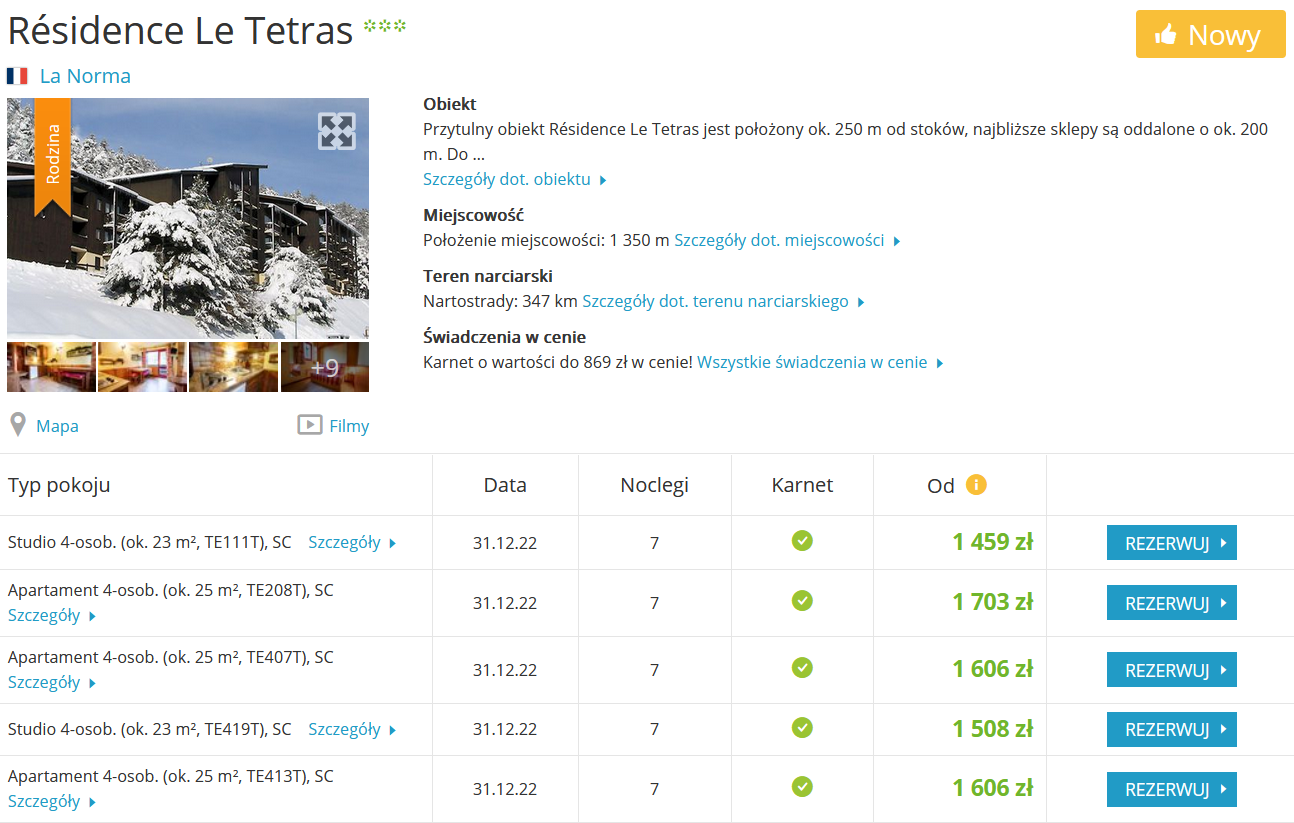This screenshot has height=823, width=1294.
Task: Click REZERWUJ for Apartament TE413T
Action: point(1171,789)
